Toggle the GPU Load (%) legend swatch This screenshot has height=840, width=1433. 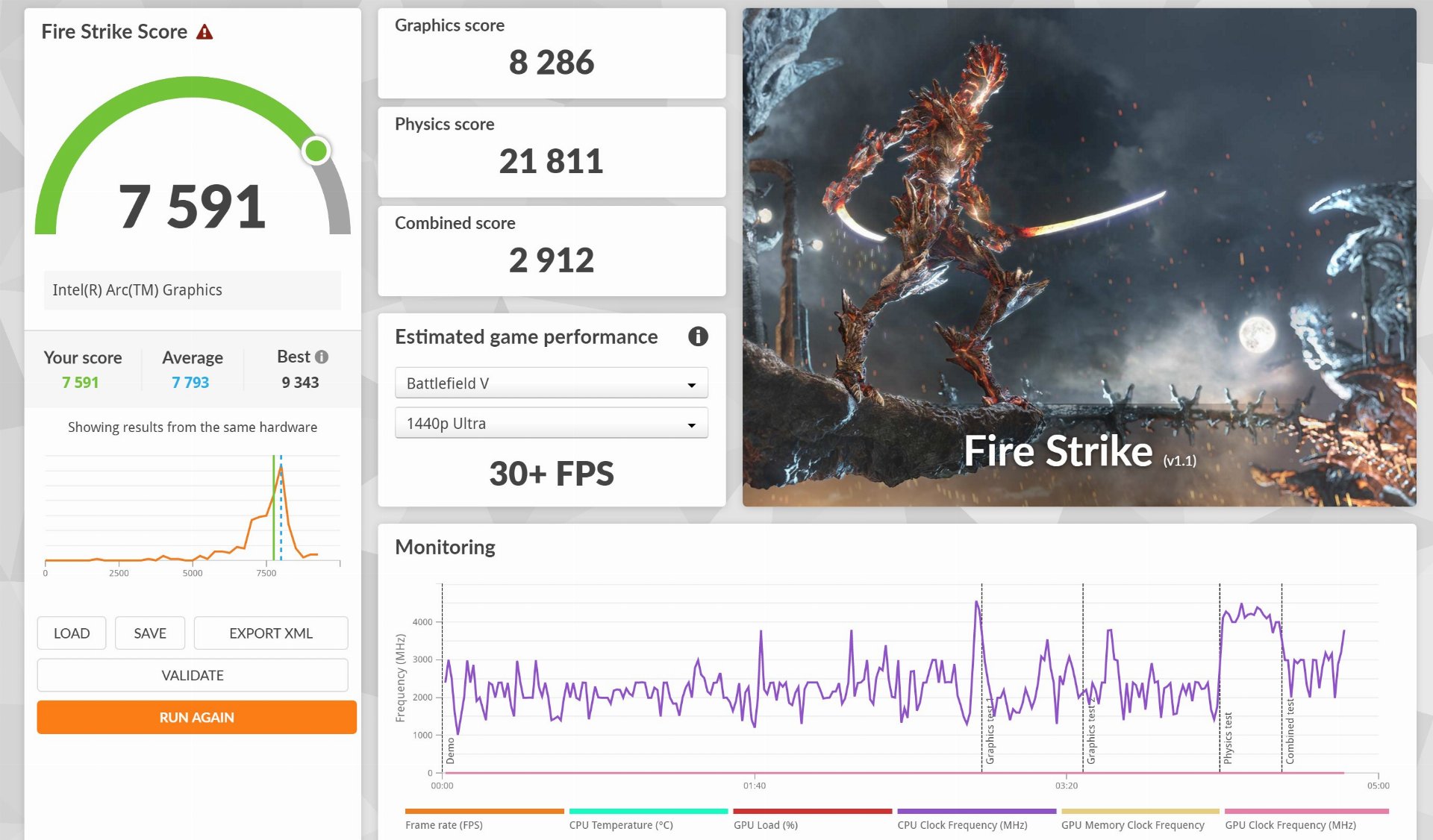click(x=813, y=811)
